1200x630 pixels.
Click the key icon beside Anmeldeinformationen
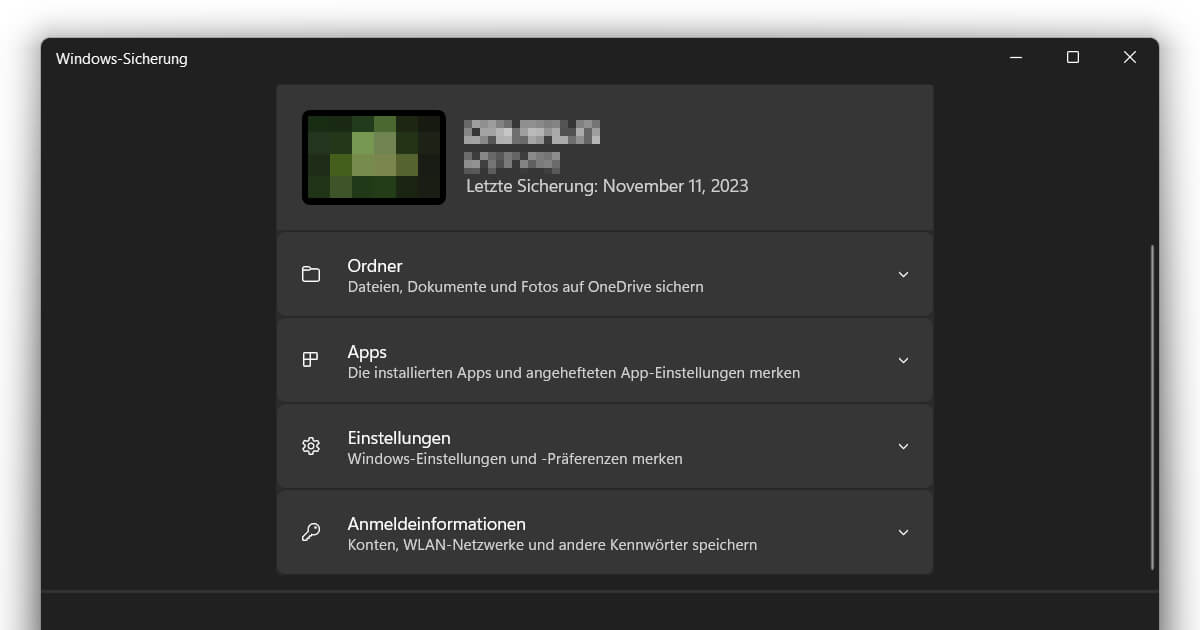click(x=311, y=532)
